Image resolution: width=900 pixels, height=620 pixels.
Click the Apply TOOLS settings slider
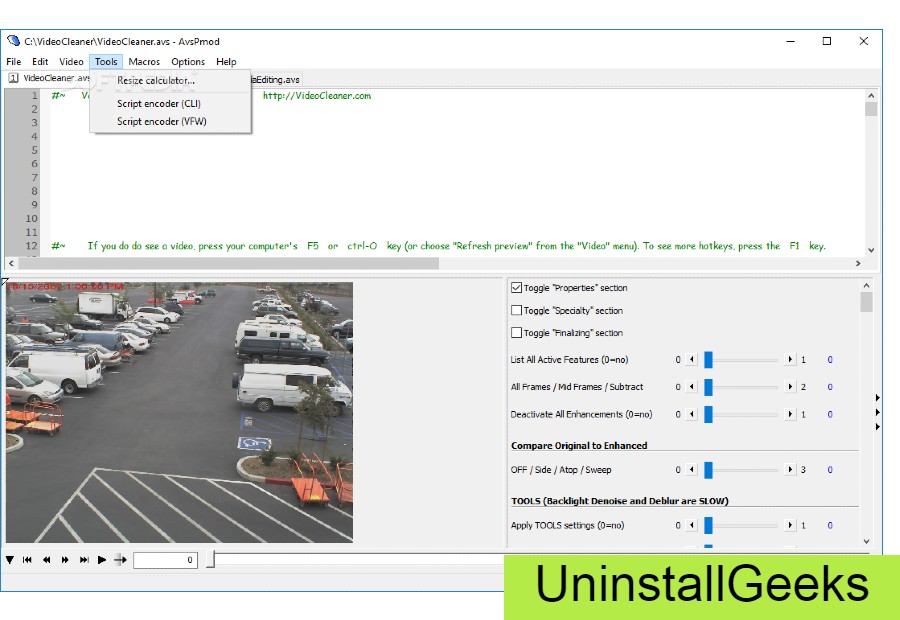click(740, 525)
